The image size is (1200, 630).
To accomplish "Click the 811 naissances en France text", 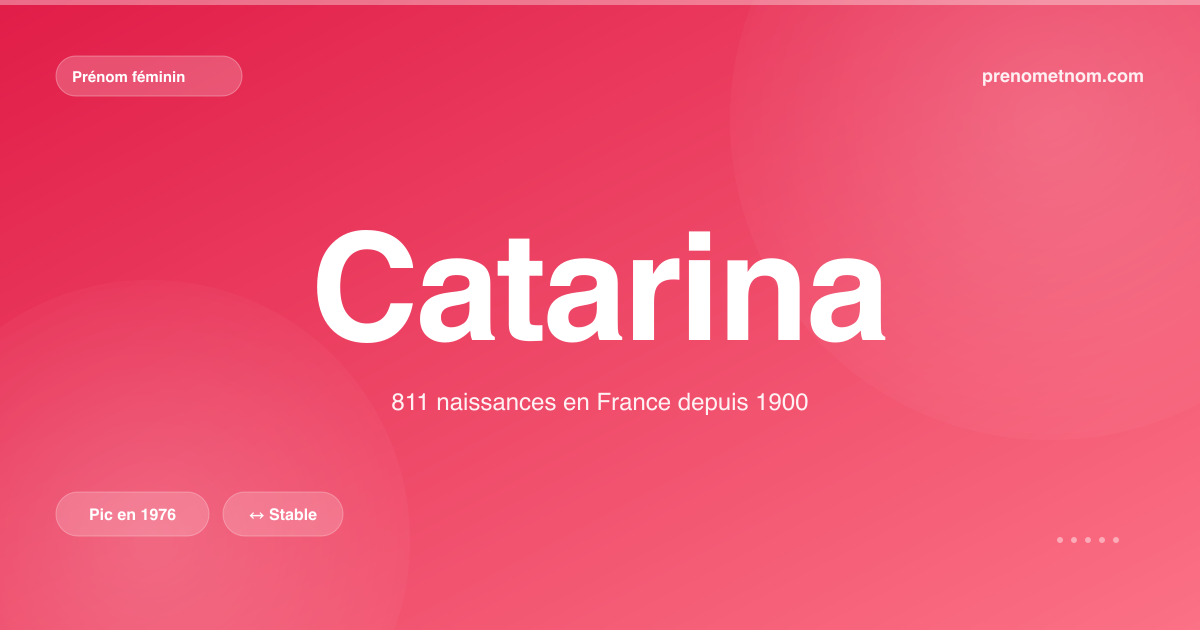I will point(600,403).
